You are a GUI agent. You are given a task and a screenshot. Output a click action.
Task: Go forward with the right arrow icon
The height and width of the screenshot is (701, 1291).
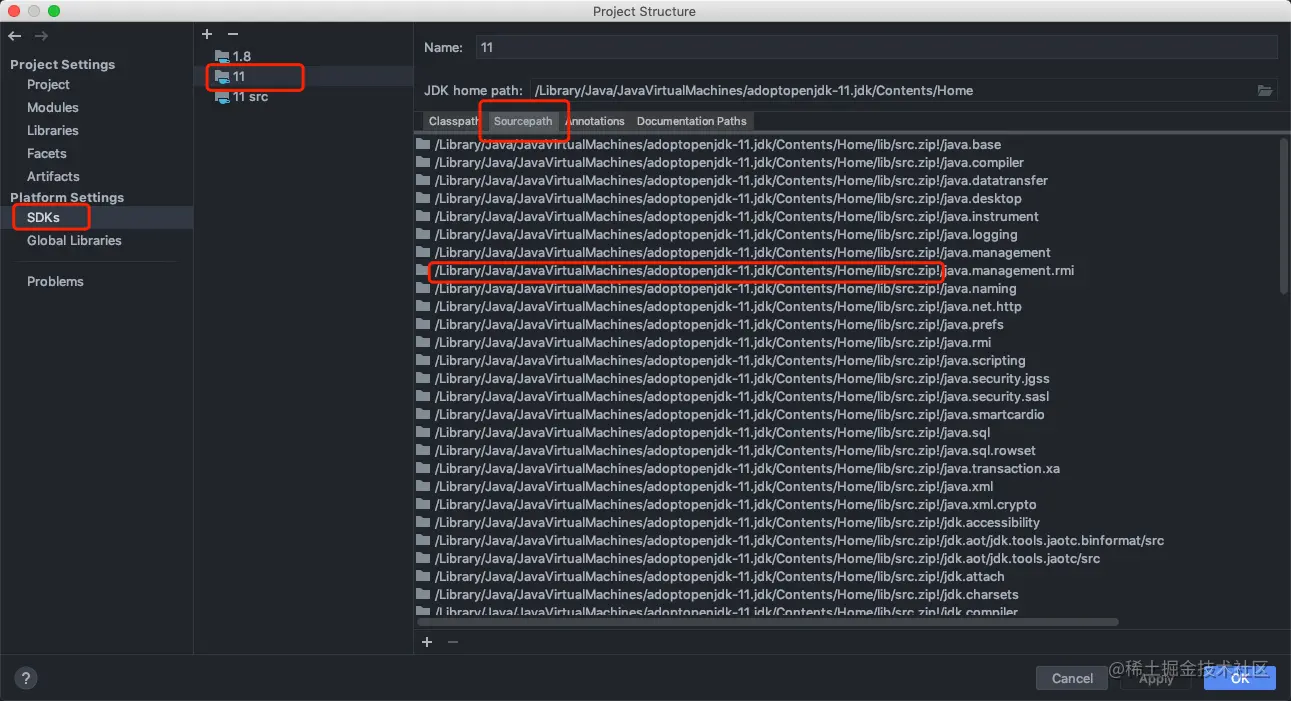tap(41, 36)
